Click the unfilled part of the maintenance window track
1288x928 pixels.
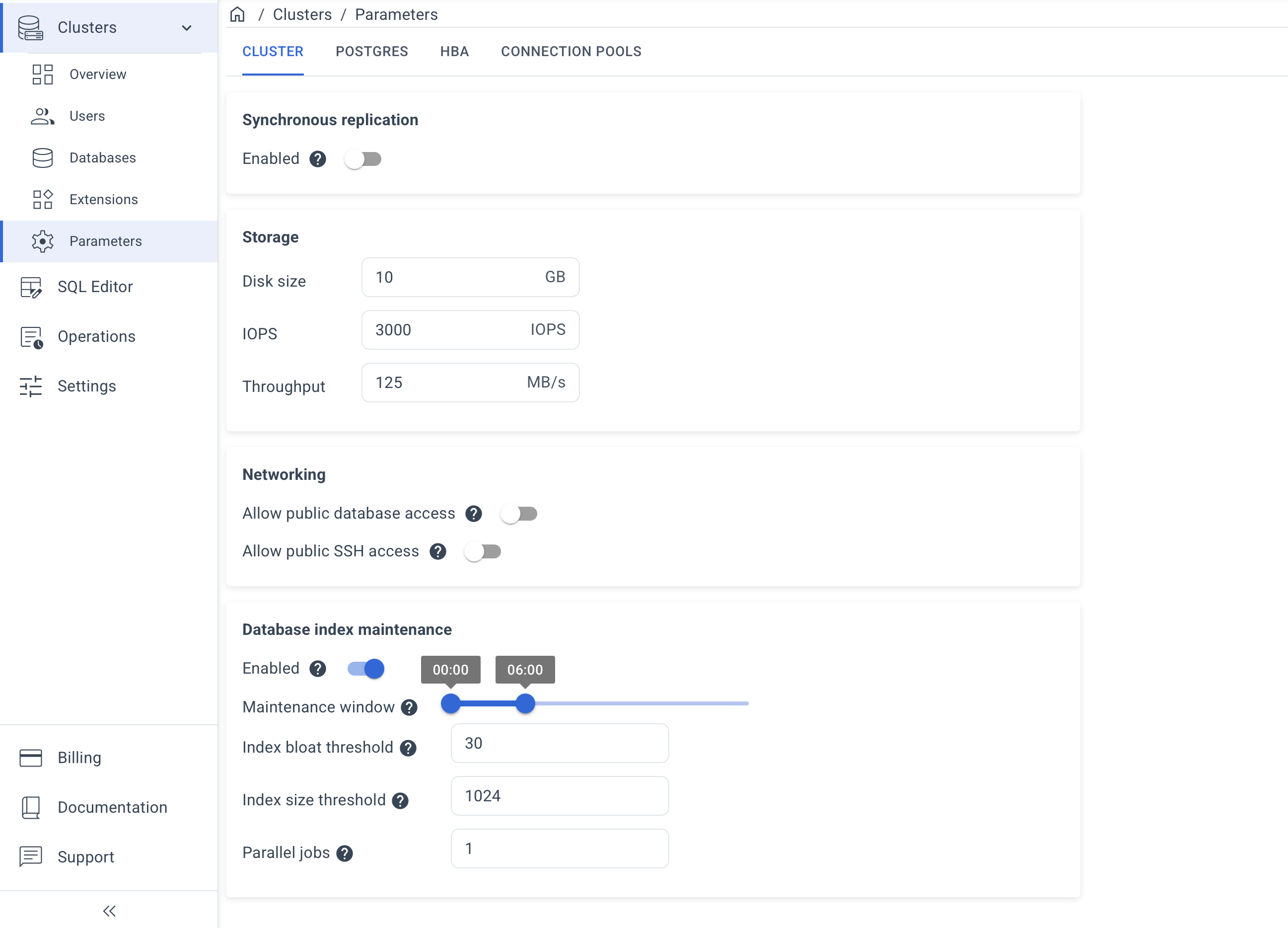(642, 703)
